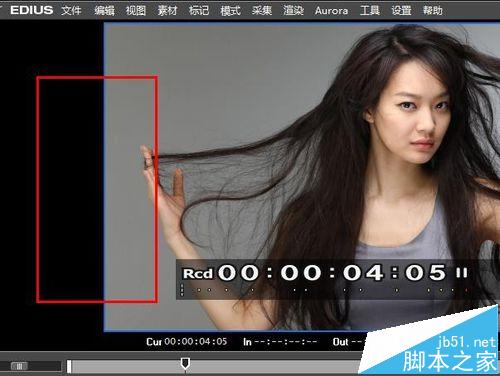The image size is (500, 376).
Task: Click the In timecode field
Action: click(280, 342)
